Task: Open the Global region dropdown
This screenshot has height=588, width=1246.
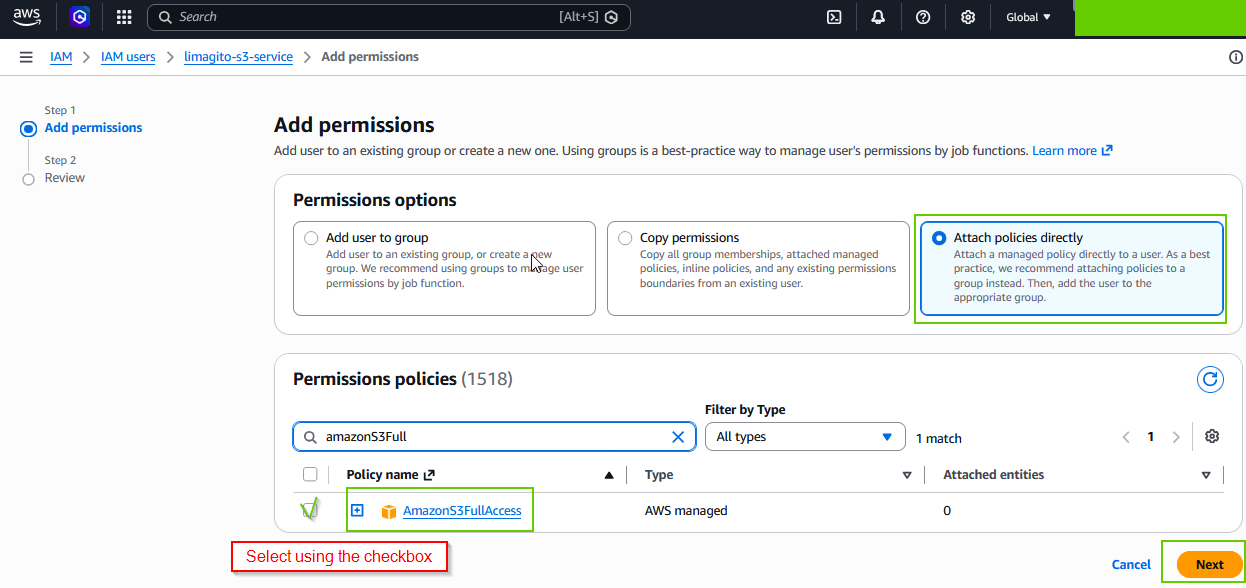Action: click(1029, 17)
